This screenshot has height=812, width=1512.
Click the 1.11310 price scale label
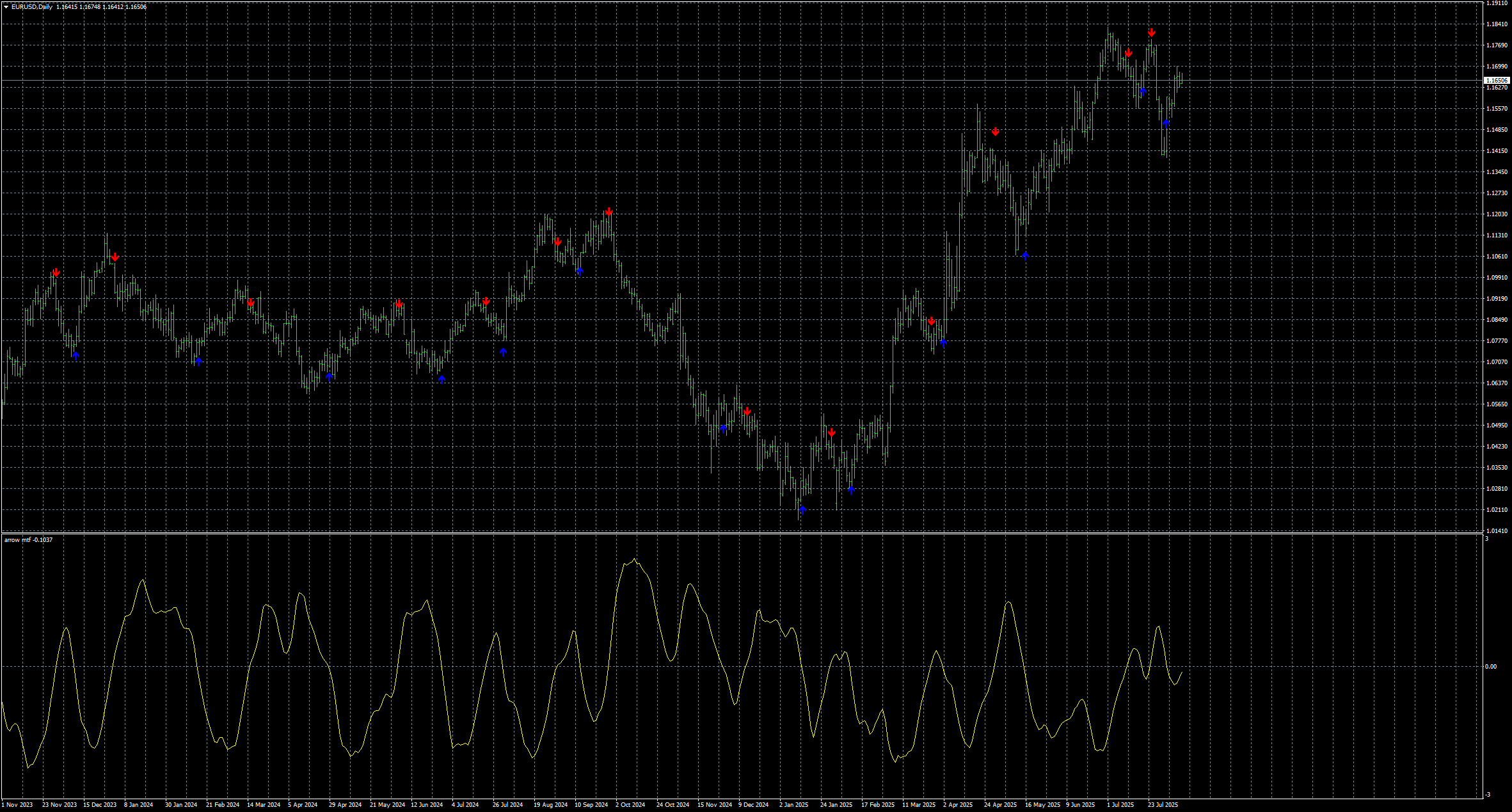pyautogui.click(x=1495, y=235)
